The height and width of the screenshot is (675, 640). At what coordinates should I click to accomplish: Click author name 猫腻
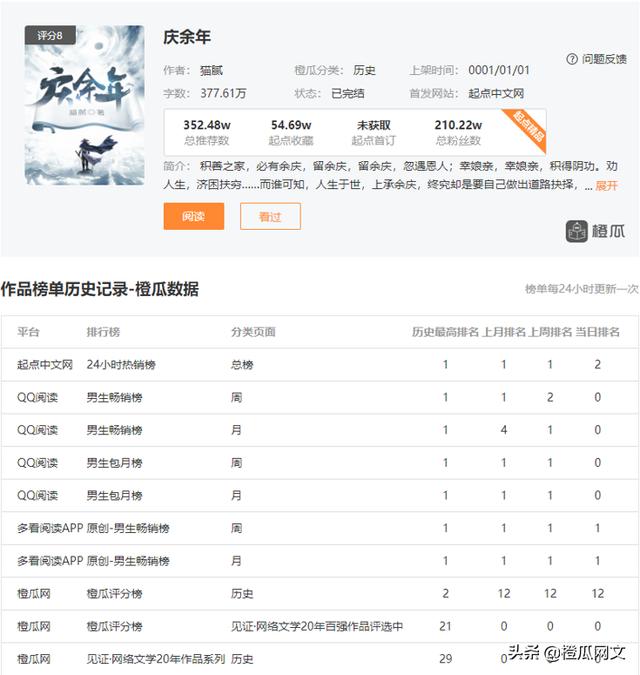pyautogui.click(x=211, y=70)
